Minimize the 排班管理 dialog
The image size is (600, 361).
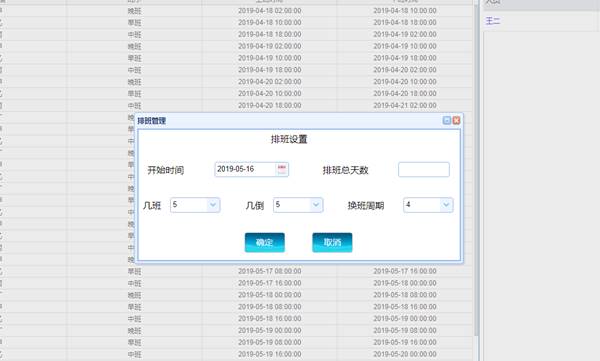click(x=447, y=121)
